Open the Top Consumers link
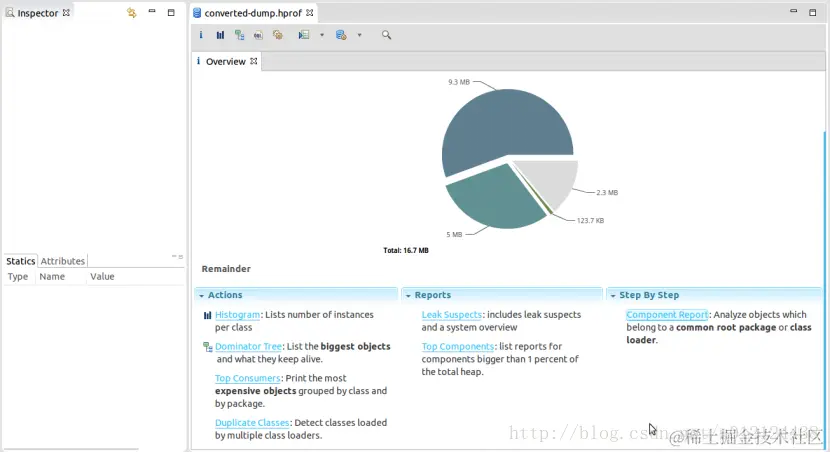This screenshot has width=830, height=453. click(247, 378)
